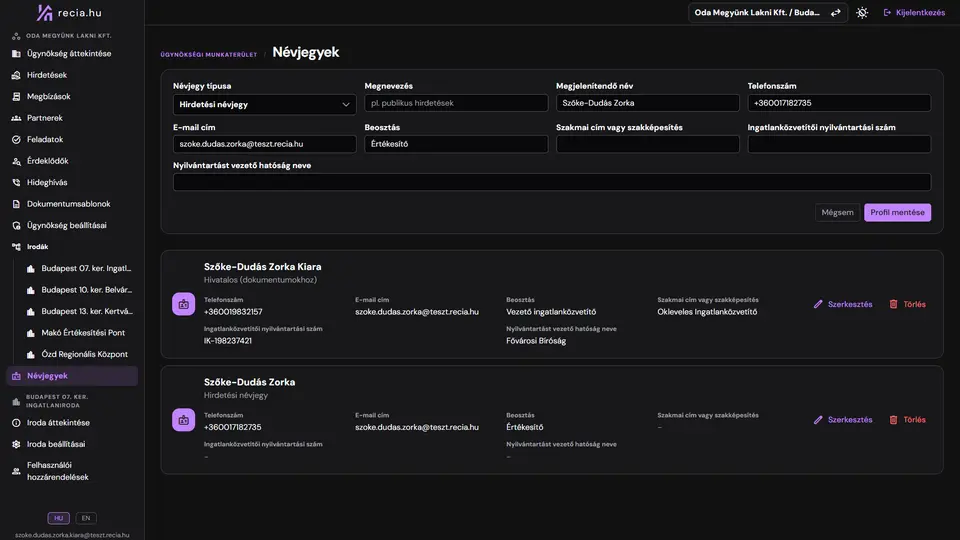Focus the Megnevezés input field
The width and height of the screenshot is (960, 540).
tap(456, 103)
